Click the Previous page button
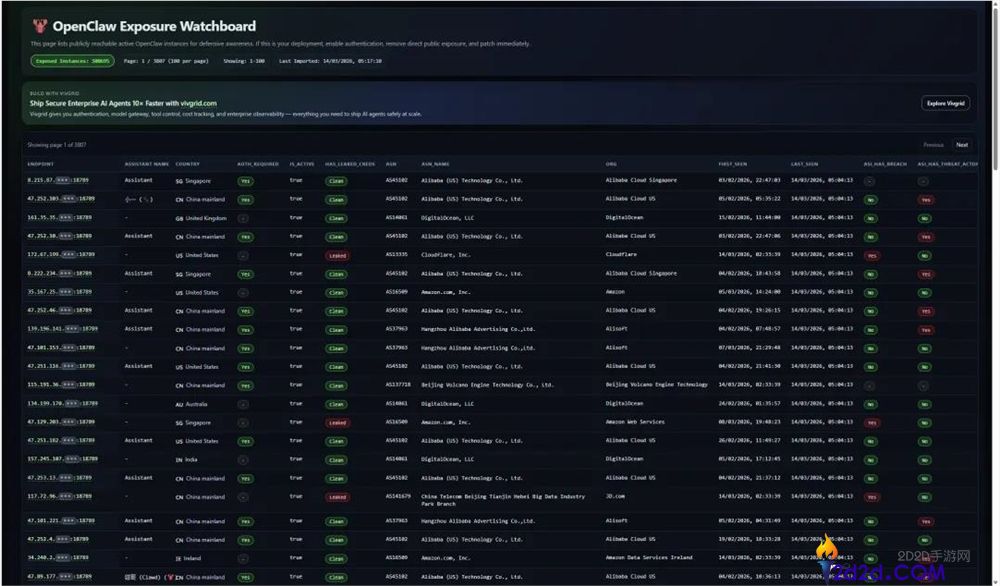Image resolution: width=1000 pixels, height=586 pixels. coord(932,145)
